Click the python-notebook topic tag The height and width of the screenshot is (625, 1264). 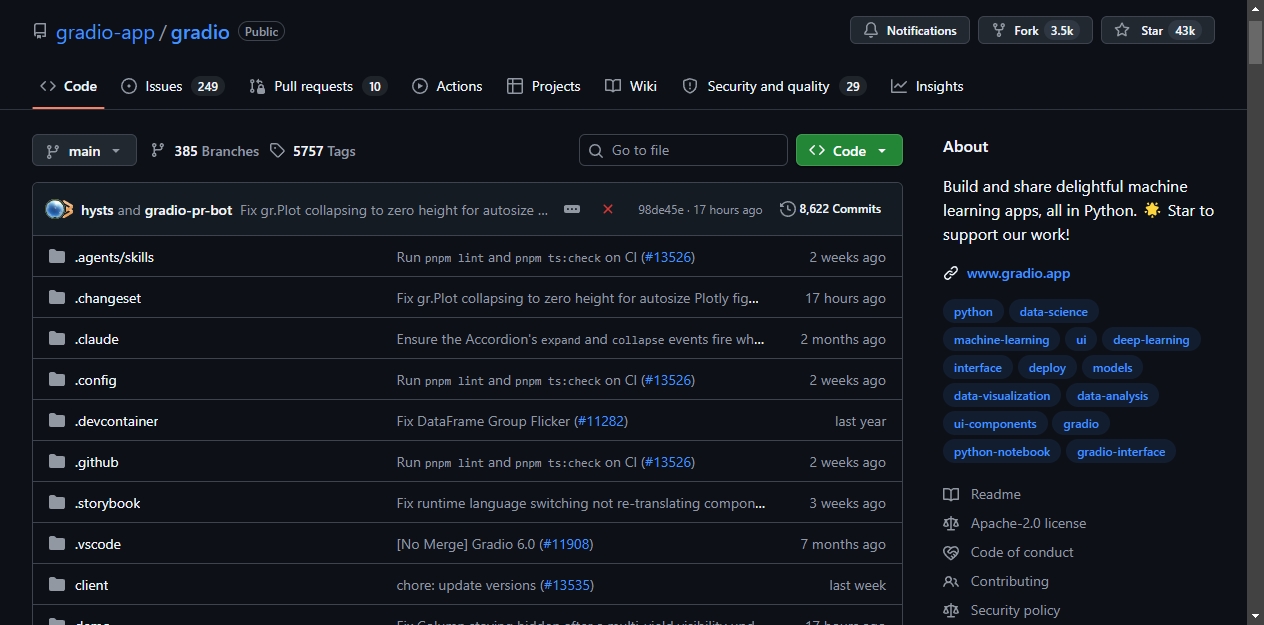[x=1002, y=452]
